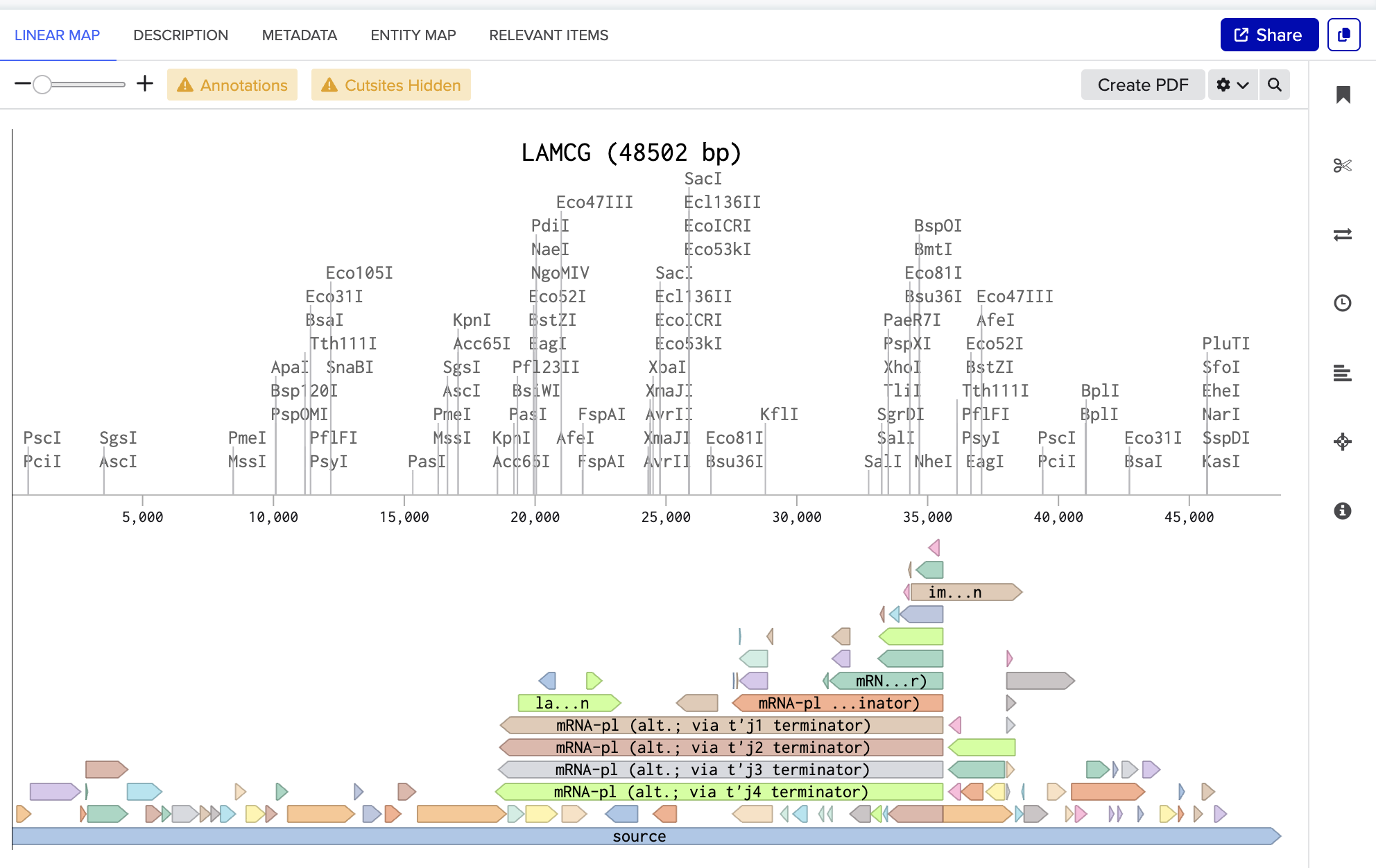Open the info circle icon
The width and height of the screenshot is (1376, 868).
pos(1343,511)
